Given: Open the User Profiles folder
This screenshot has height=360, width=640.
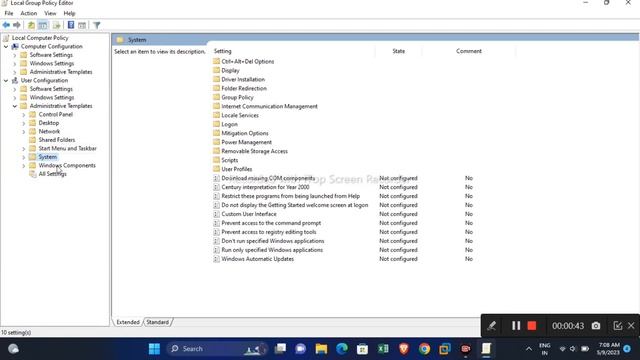Looking at the screenshot, I should (x=237, y=169).
